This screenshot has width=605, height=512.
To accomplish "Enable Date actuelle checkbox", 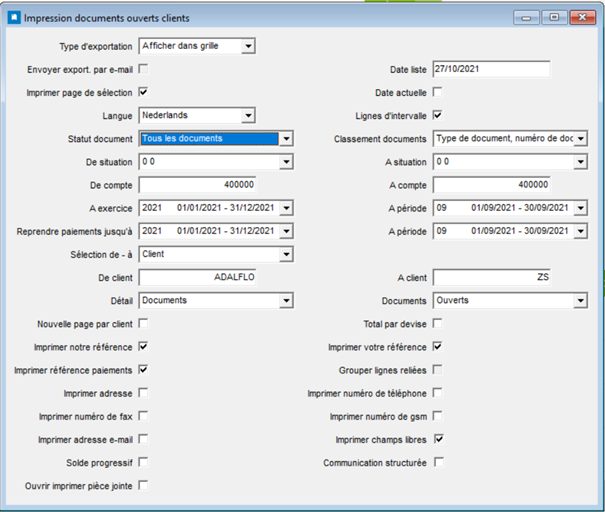I will coord(438,92).
